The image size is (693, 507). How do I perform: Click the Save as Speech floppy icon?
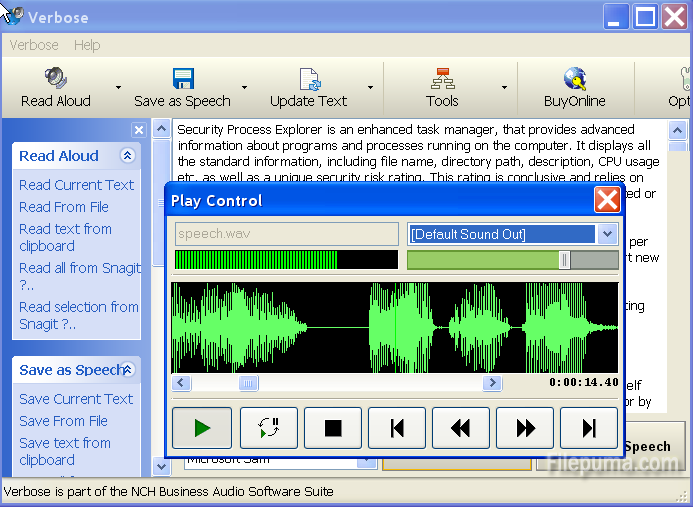(x=182, y=79)
